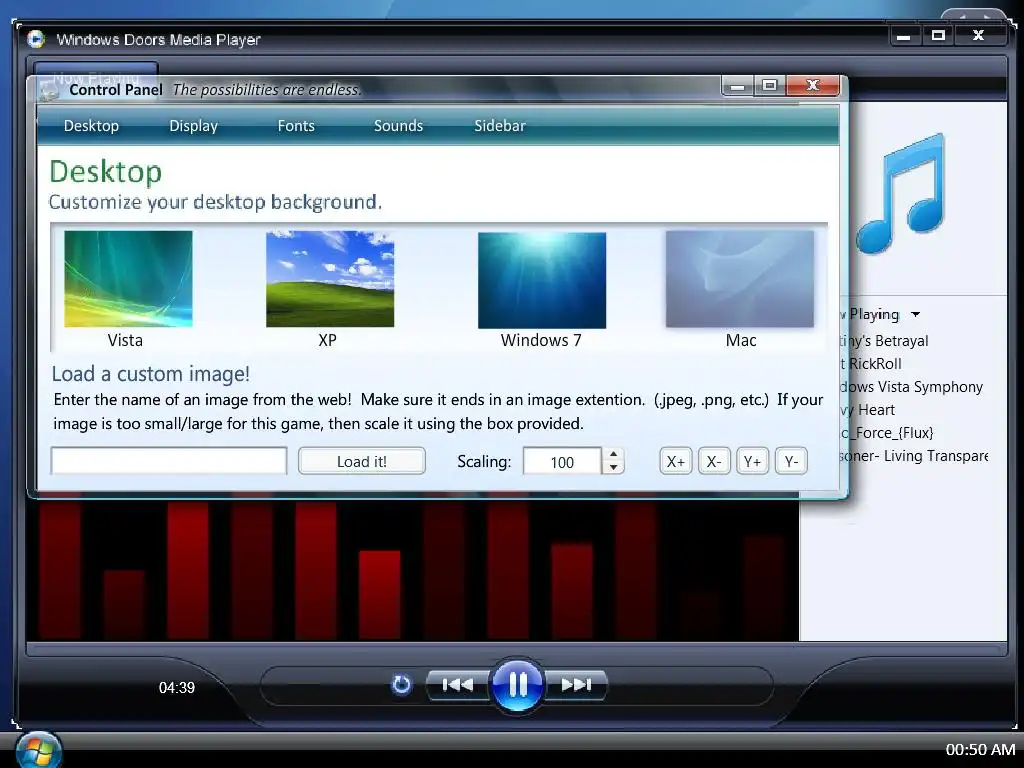
Task: Select the Betrayal track in playlist
Action: coord(884,341)
